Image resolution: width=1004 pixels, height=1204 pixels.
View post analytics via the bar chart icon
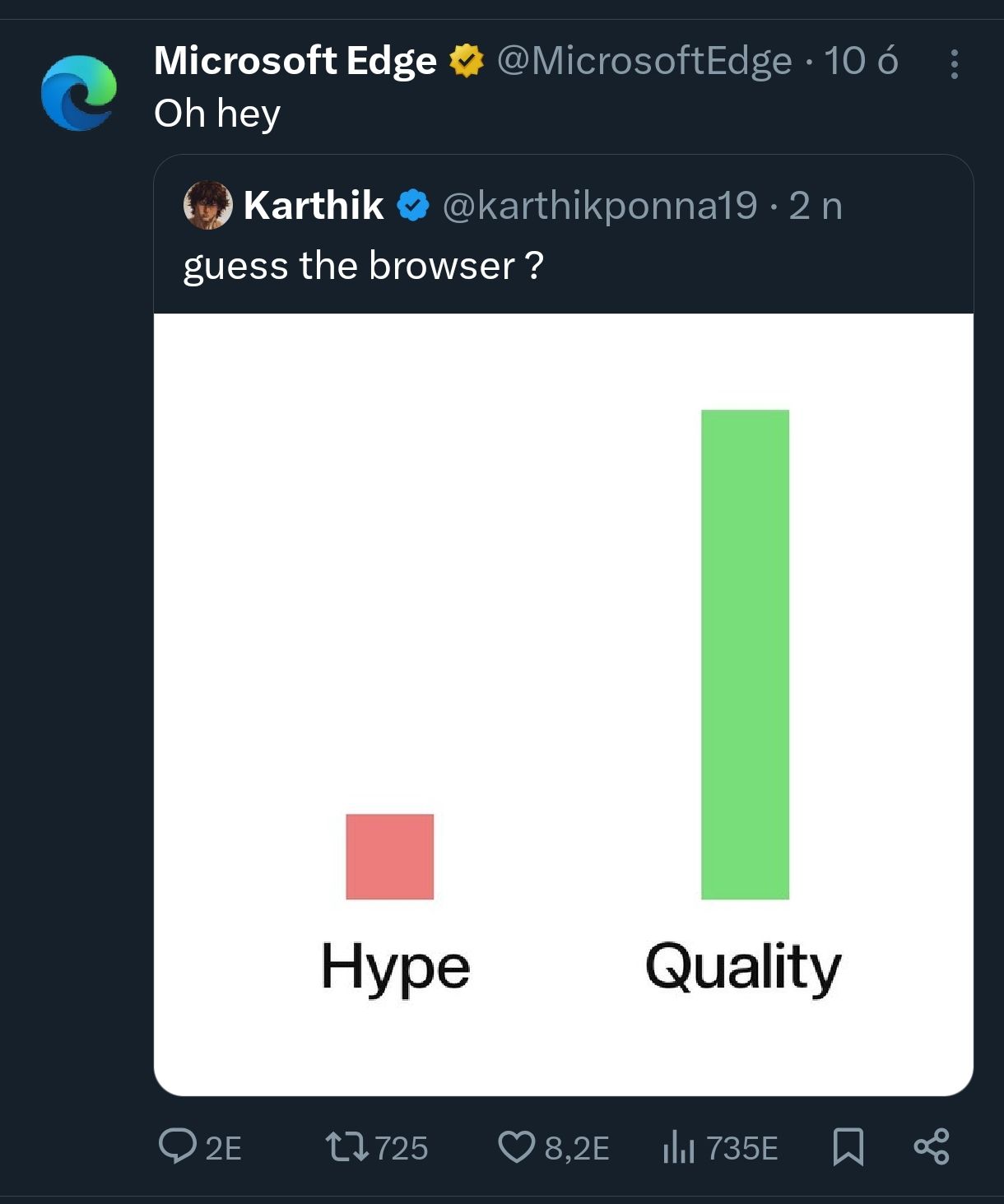click(678, 1147)
